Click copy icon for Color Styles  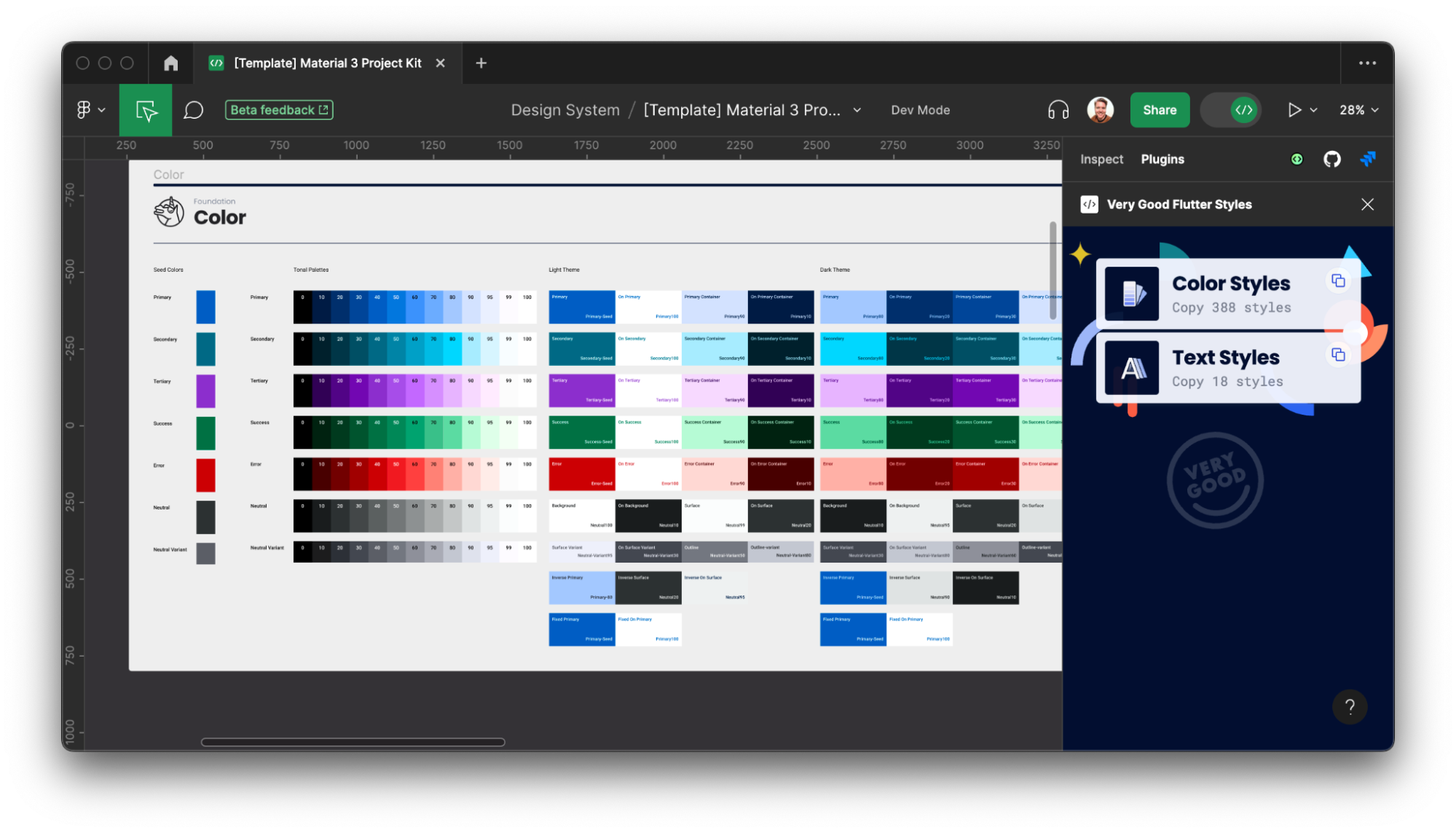pyautogui.click(x=1338, y=281)
